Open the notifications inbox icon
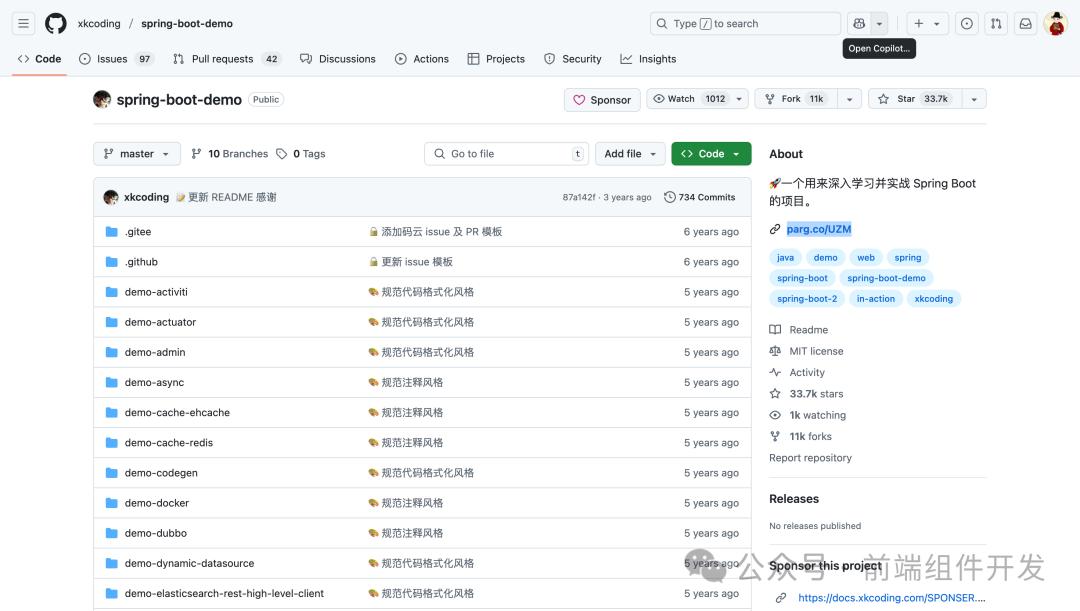Image resolution: width=1080 pixels, height=611 pixels. click(1026, 23)
